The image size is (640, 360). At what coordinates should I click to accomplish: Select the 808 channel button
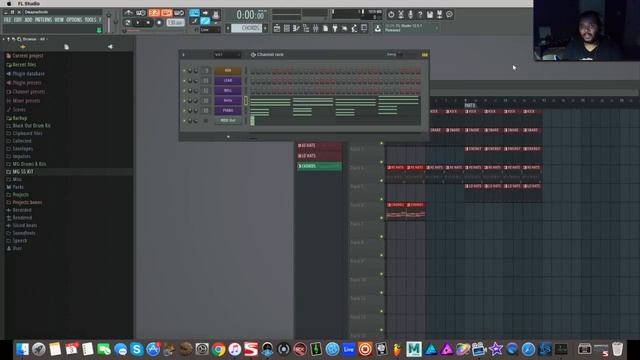(x=228, y=71)
